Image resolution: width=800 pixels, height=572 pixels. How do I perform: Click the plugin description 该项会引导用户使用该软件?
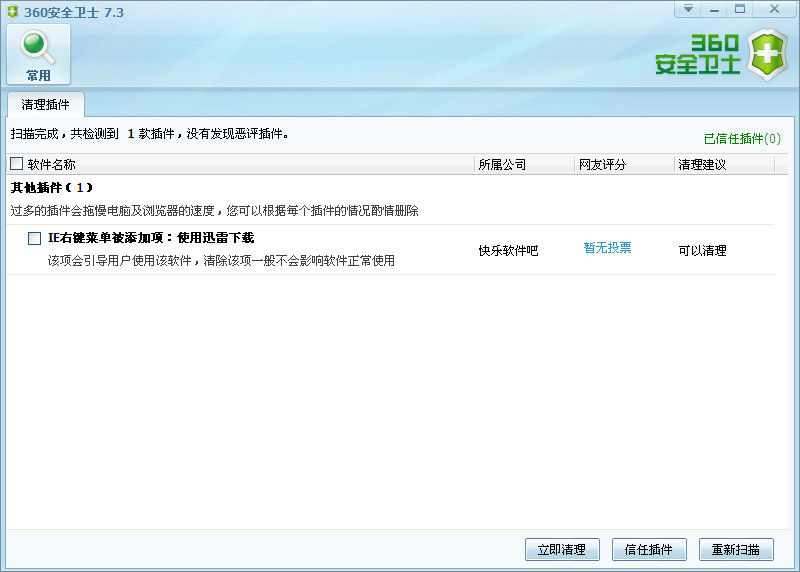tap(221, 261)
